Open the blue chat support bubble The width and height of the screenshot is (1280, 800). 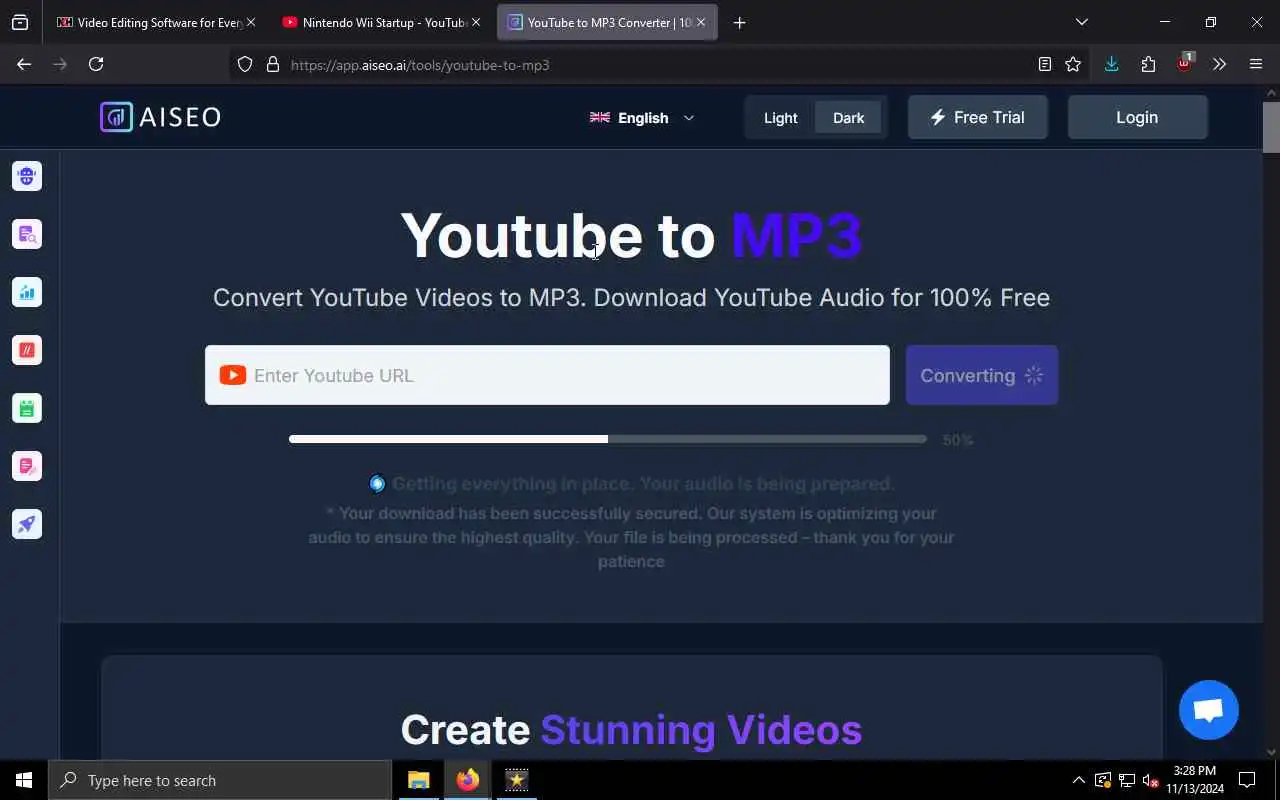click(x=1209, y=710)
